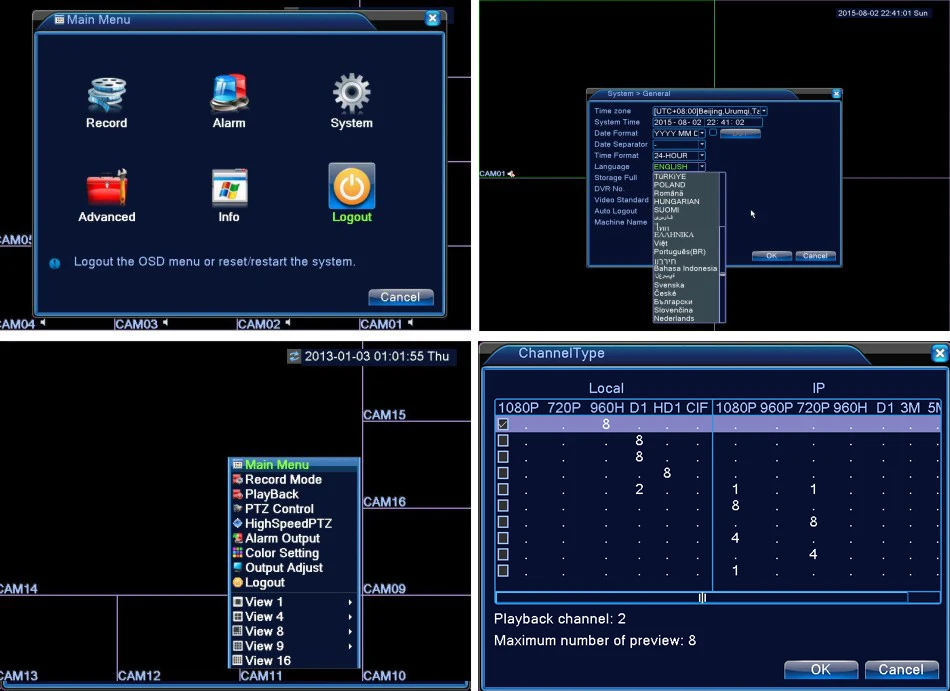The image size is (950, 691).
Task: Click the View 16 grid icon
Action: (x=238, y=661)
